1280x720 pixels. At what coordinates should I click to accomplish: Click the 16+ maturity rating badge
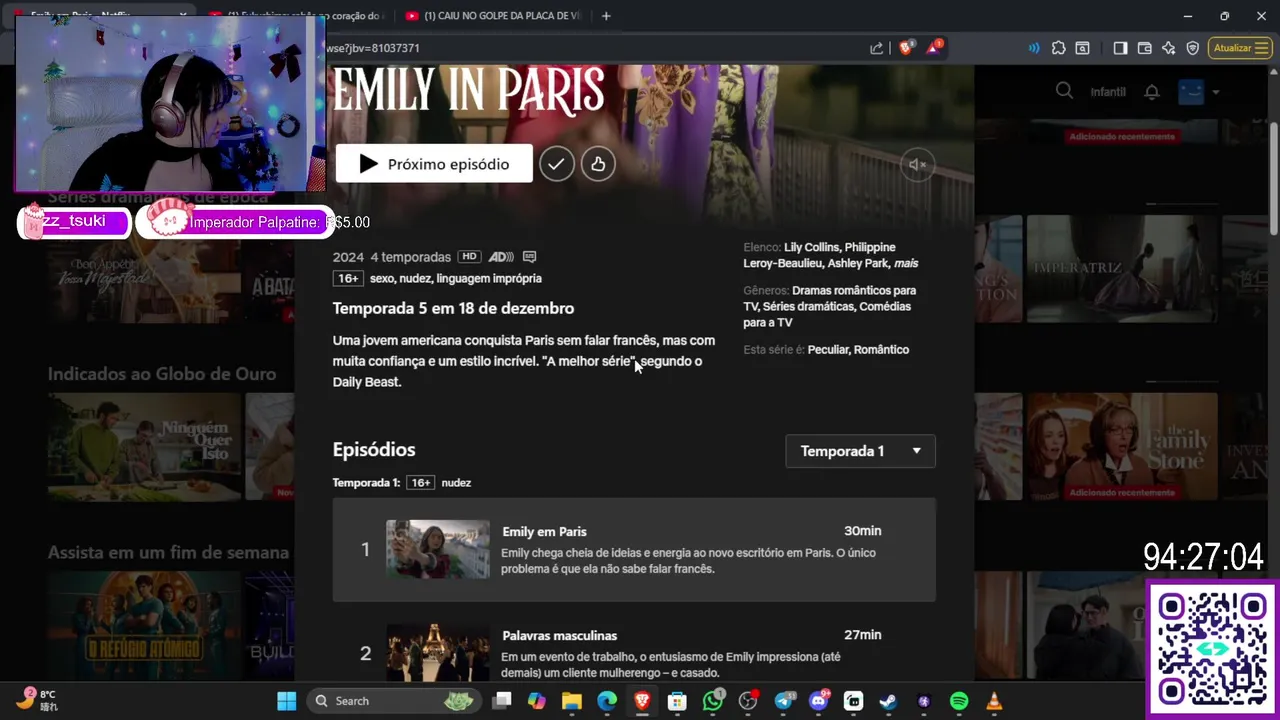(348, 279)
